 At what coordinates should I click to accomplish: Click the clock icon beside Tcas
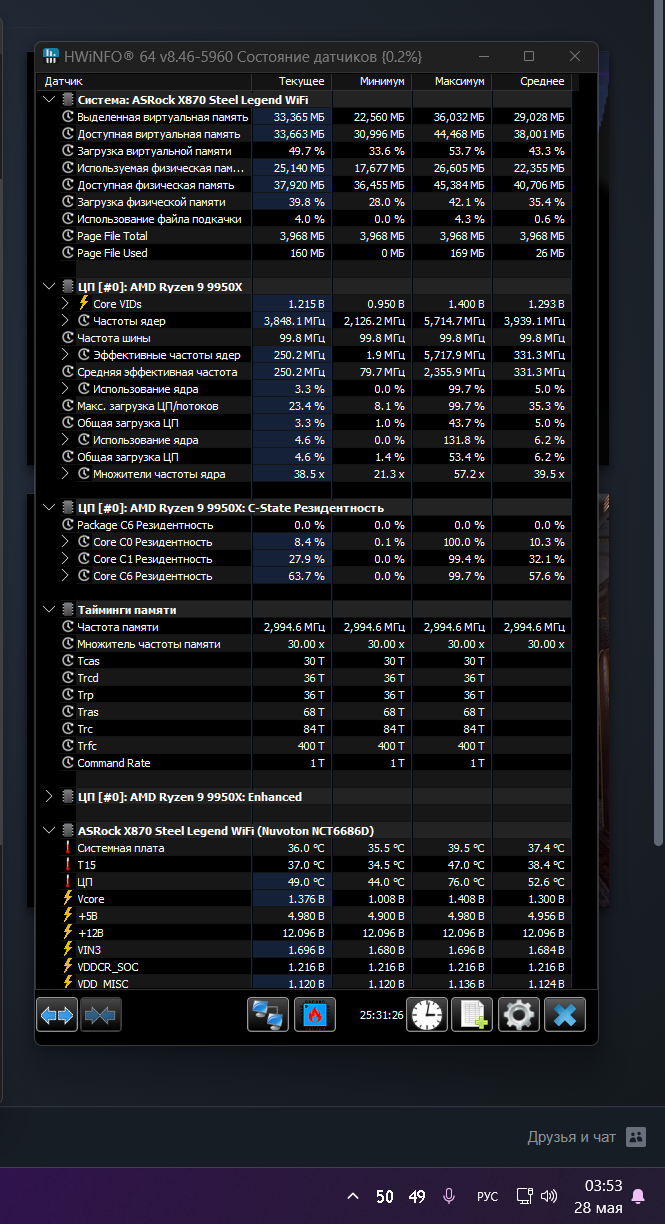[x=68, y=661]
